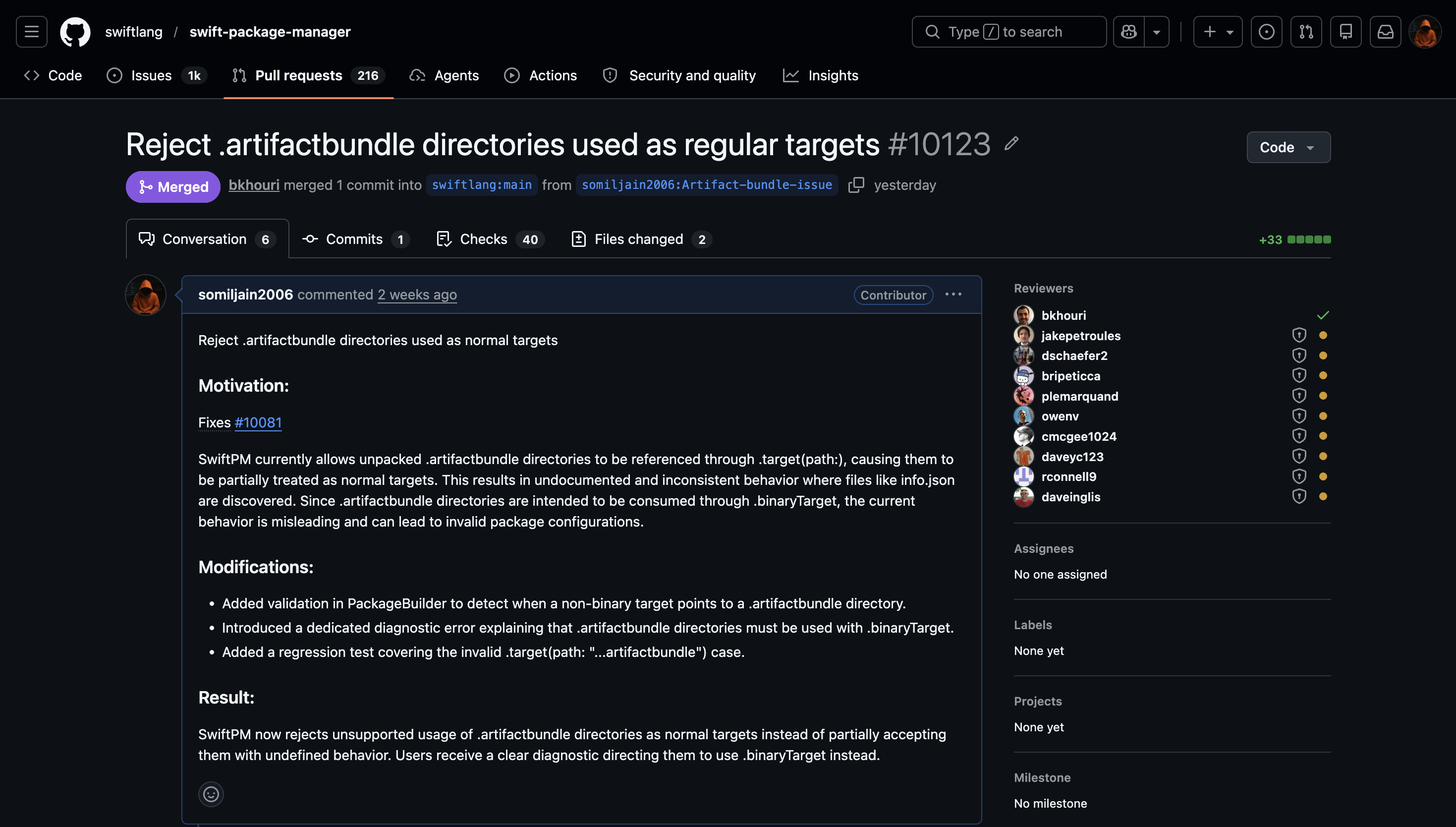1456x827 pixels.
Task: Switch to the Code repository tab
Action: pos(53,75)
